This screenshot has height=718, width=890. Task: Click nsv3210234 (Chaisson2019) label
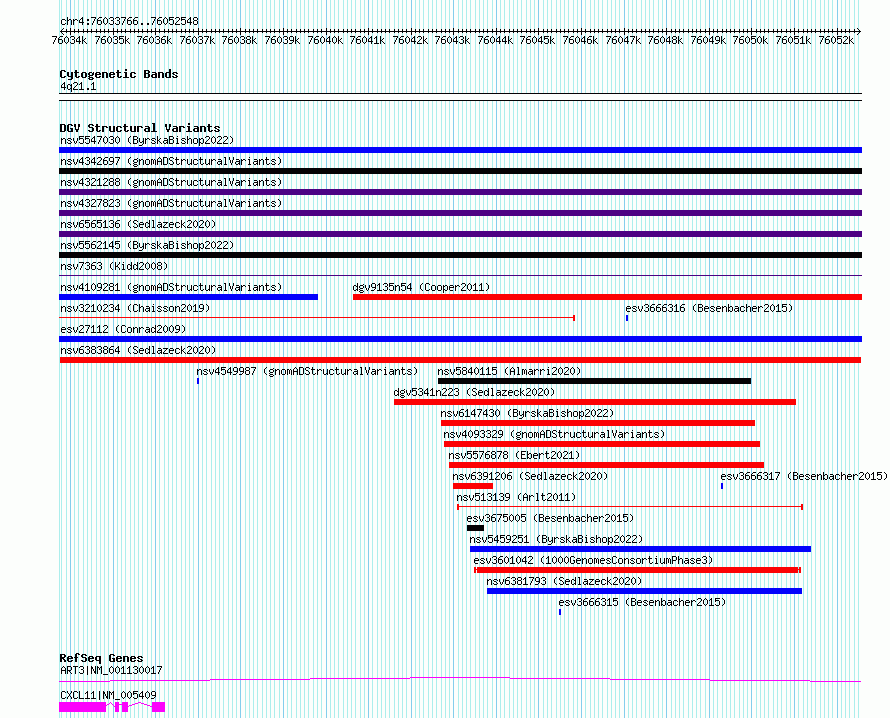135,308
